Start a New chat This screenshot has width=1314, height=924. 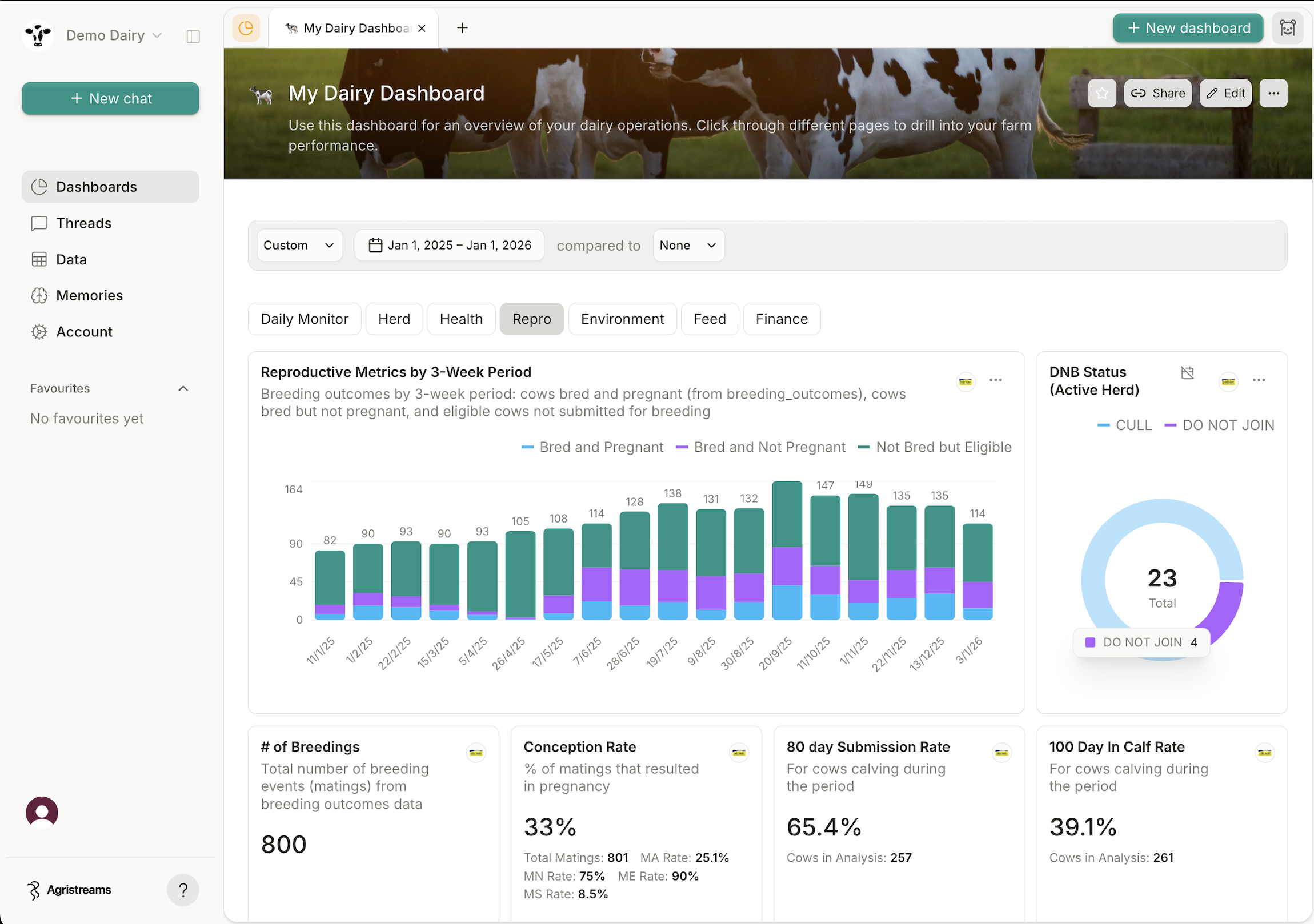point(110,98)
